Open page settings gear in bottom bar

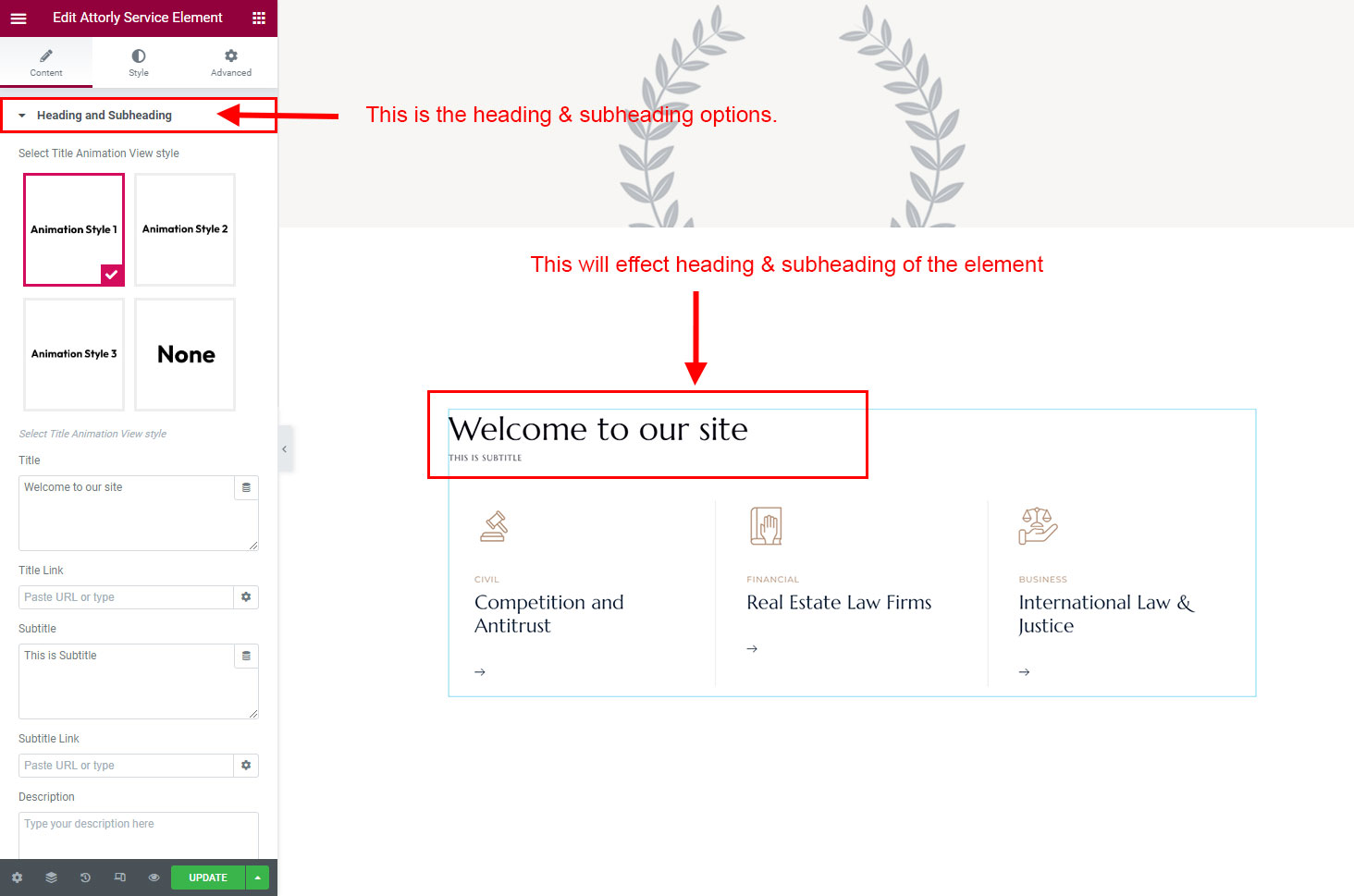pos(17,878)
